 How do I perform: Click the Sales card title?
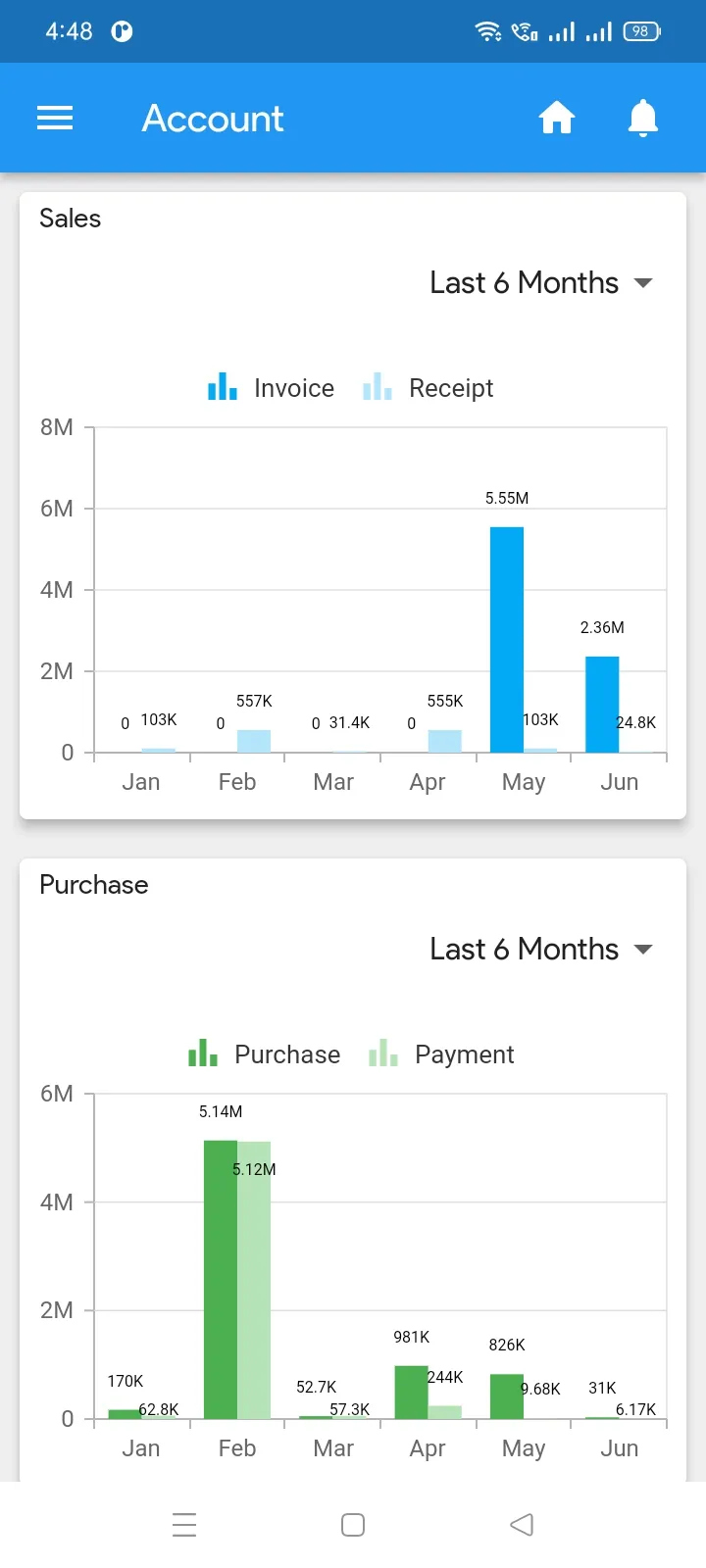click(x=70, y=219)
